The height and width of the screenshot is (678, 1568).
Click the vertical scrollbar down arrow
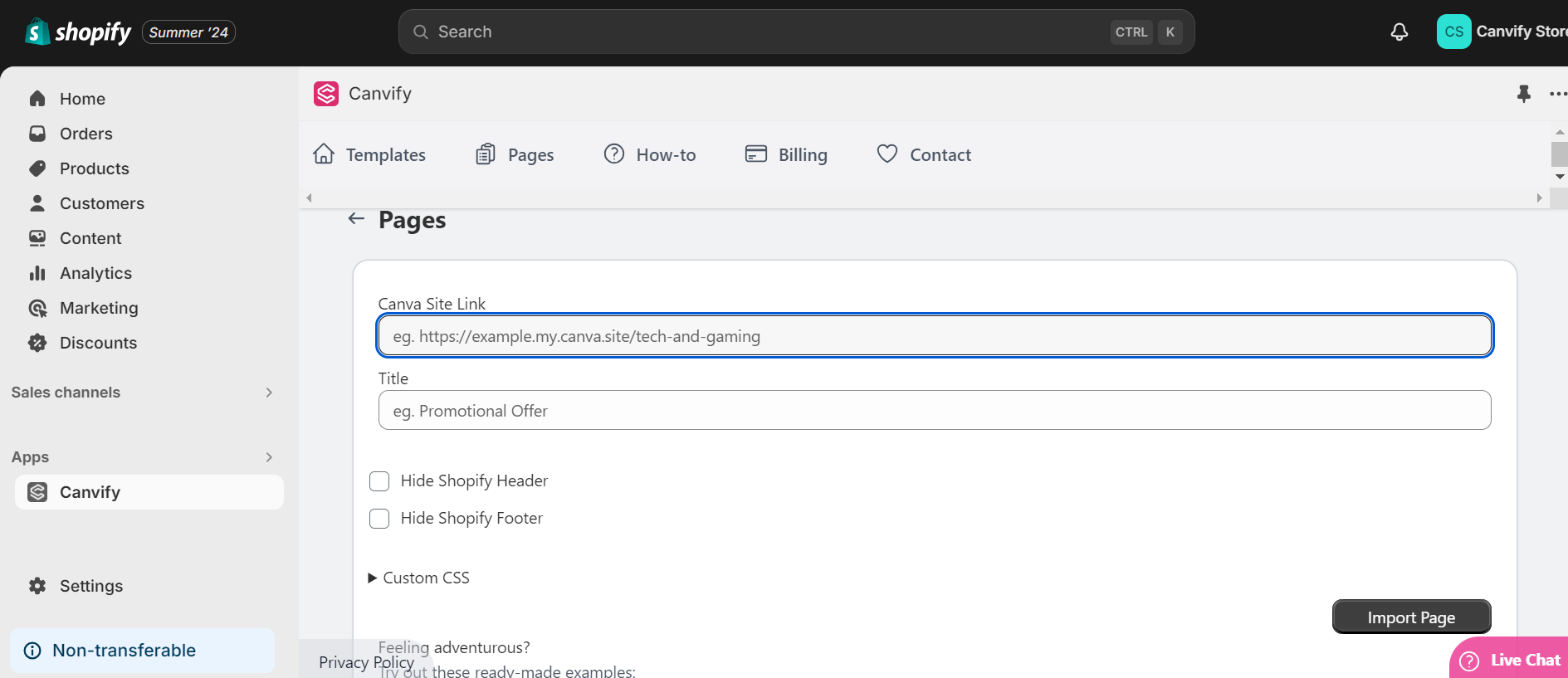[x=1560, y=176]
